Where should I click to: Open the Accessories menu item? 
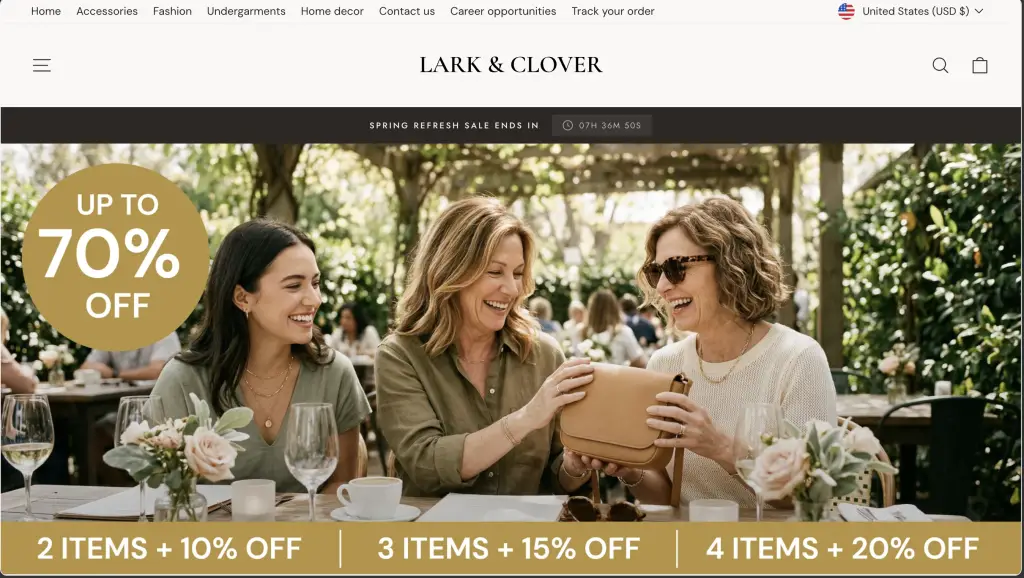click(107, 11)
